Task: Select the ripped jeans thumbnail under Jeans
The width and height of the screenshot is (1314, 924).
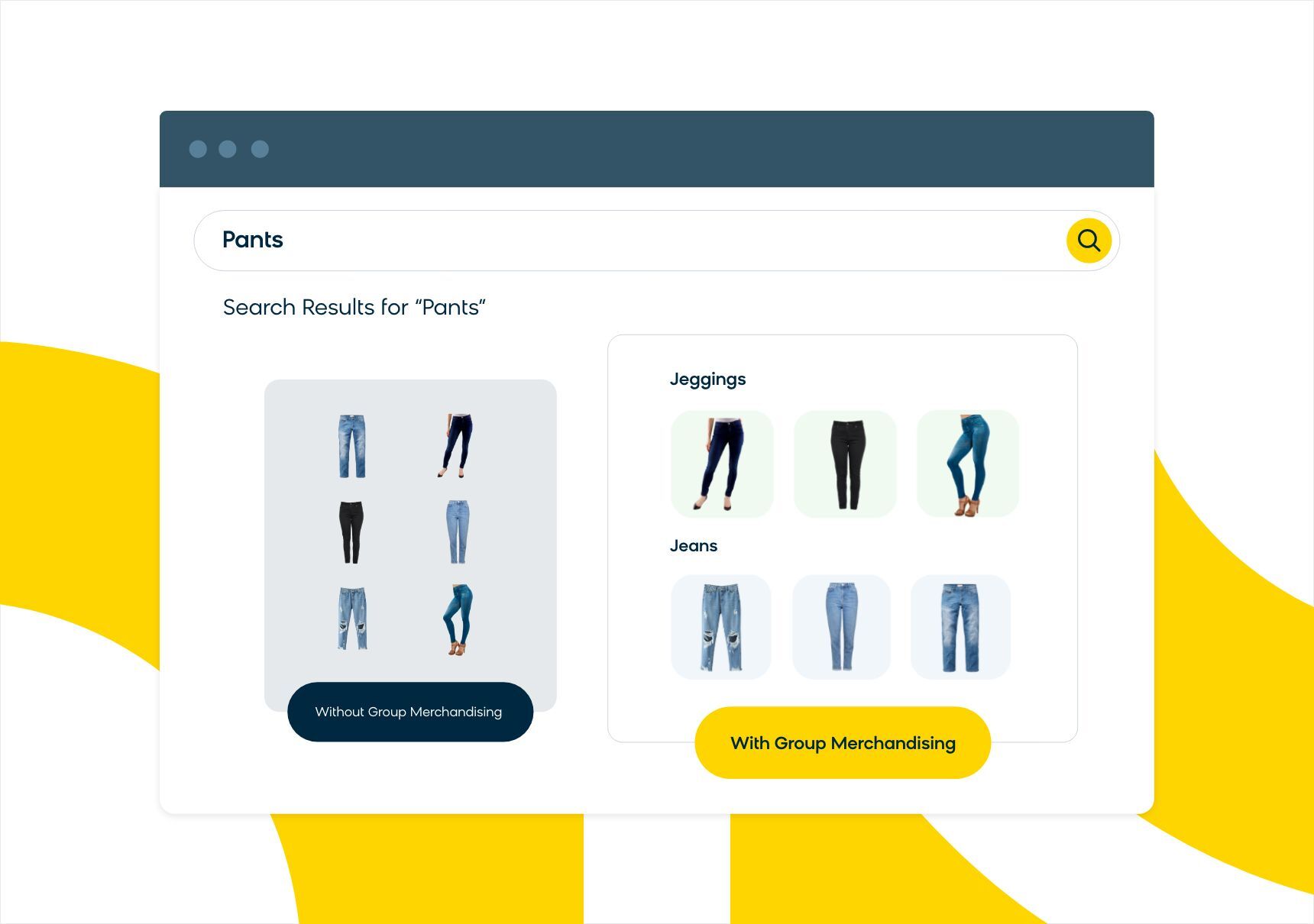Action: (721, 627)
